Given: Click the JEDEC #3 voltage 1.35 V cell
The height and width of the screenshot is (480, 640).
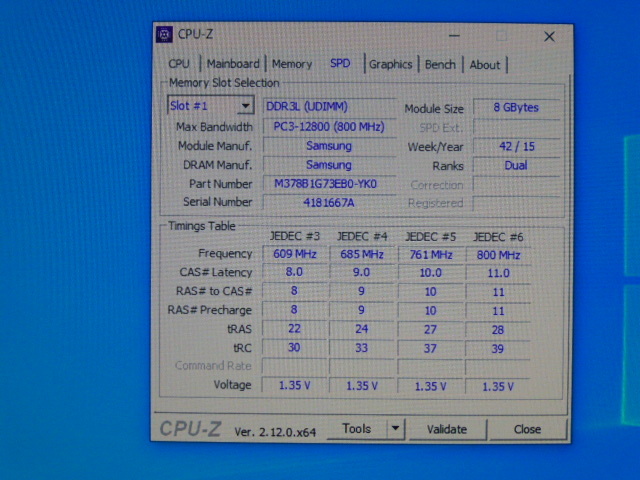Looking at the screenshot, I should coord(295,385).
